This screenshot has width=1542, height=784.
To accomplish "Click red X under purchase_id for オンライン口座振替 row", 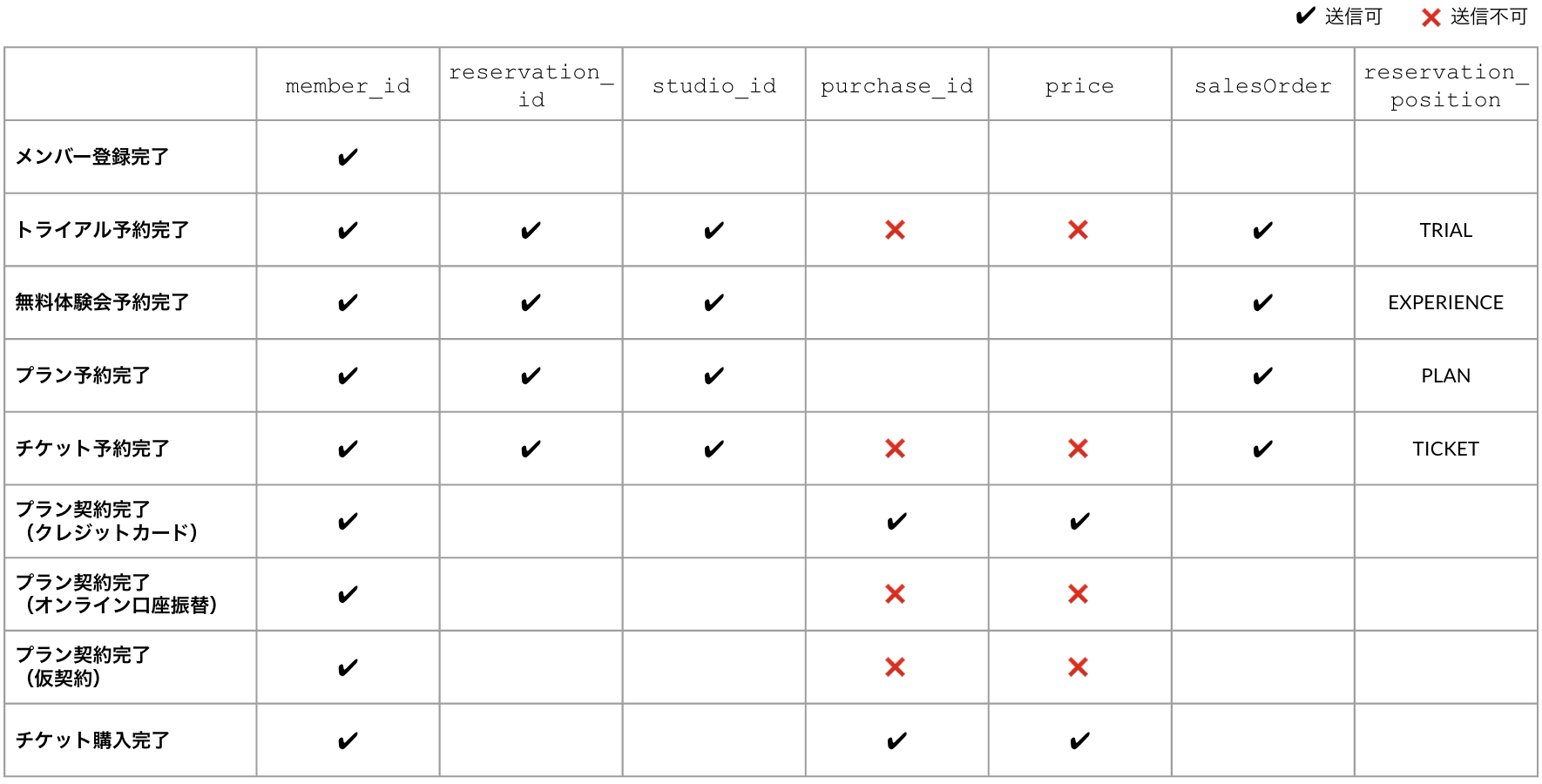I will point(895,594).
